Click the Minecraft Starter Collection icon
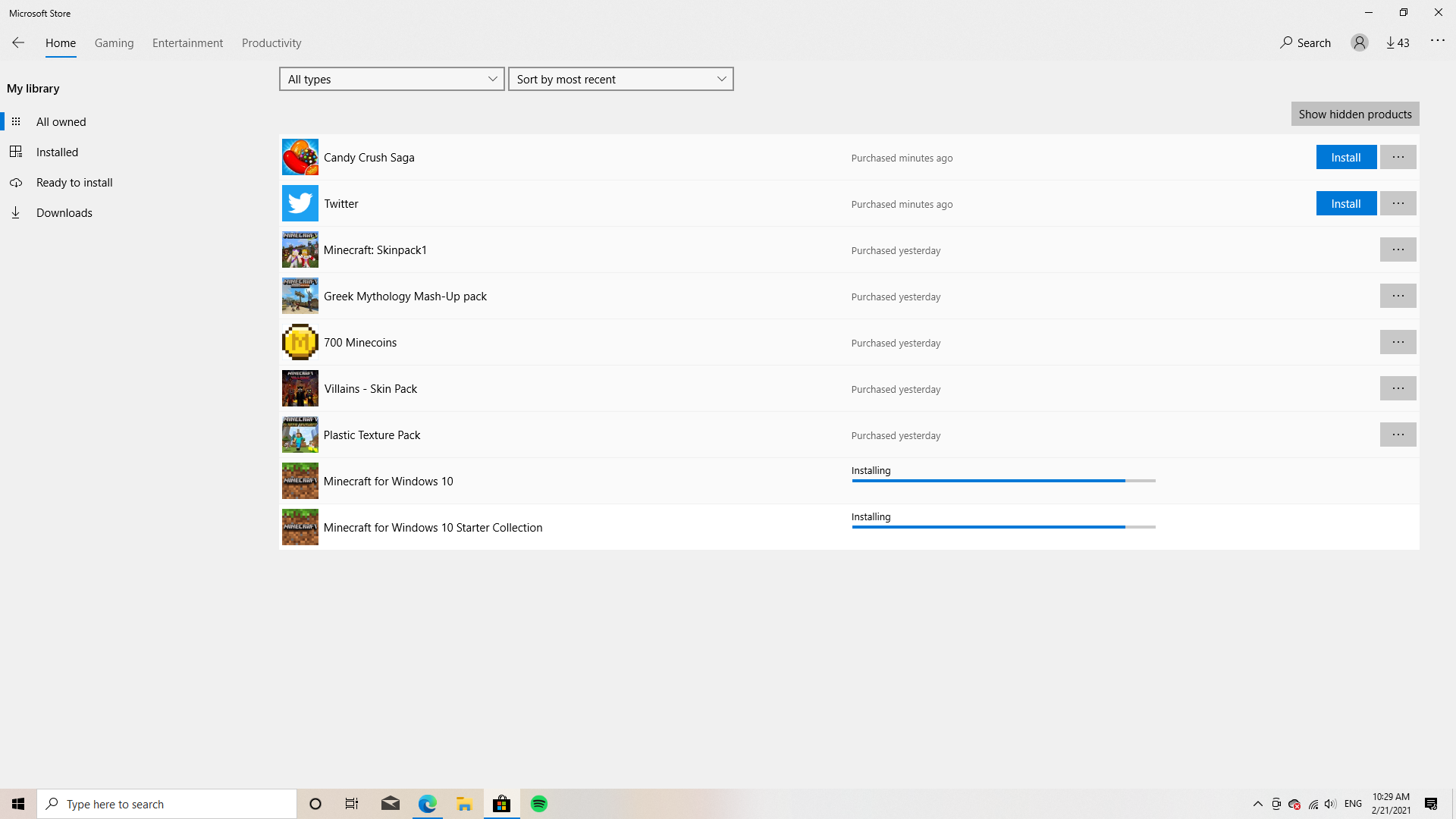Screen dimensions: 1456x819 [300, 528]
